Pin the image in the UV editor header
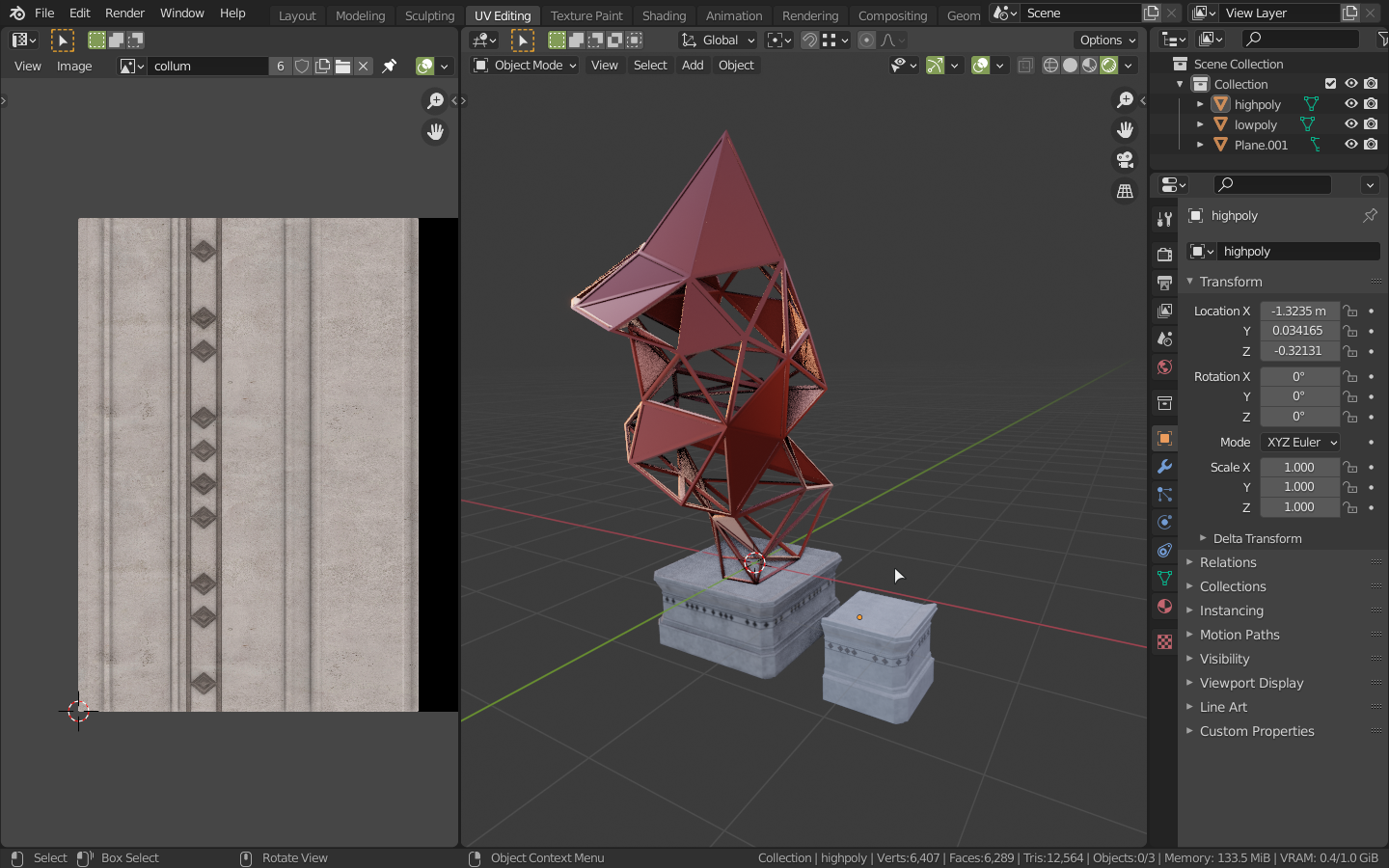1389x868 pixels. tap(390, 67)
